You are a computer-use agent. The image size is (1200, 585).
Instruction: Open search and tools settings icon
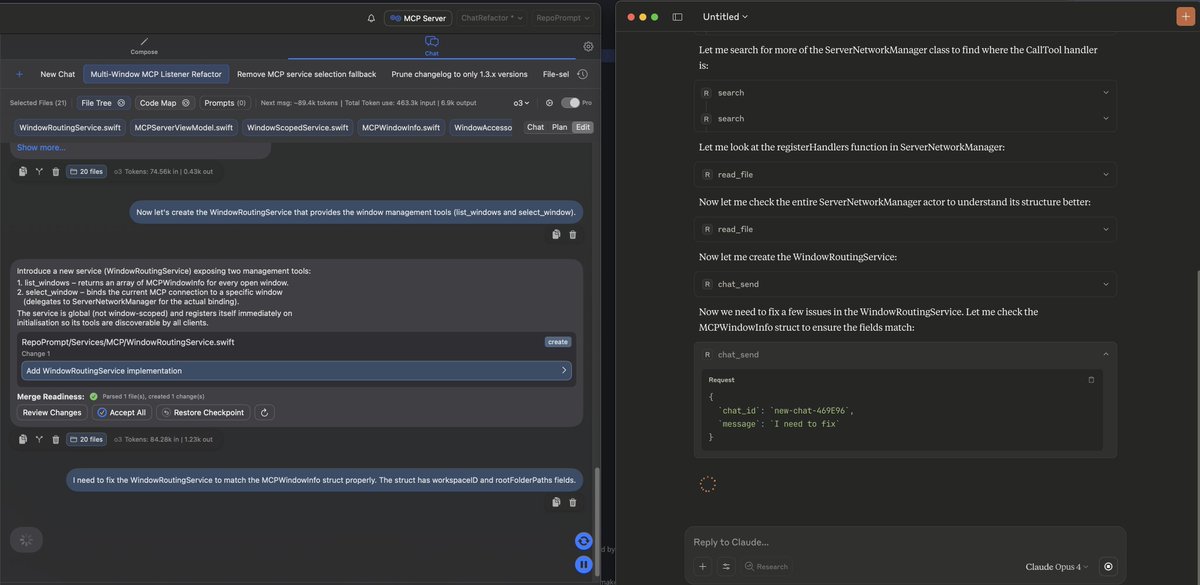pyautogui.click(x=726, y=566)
